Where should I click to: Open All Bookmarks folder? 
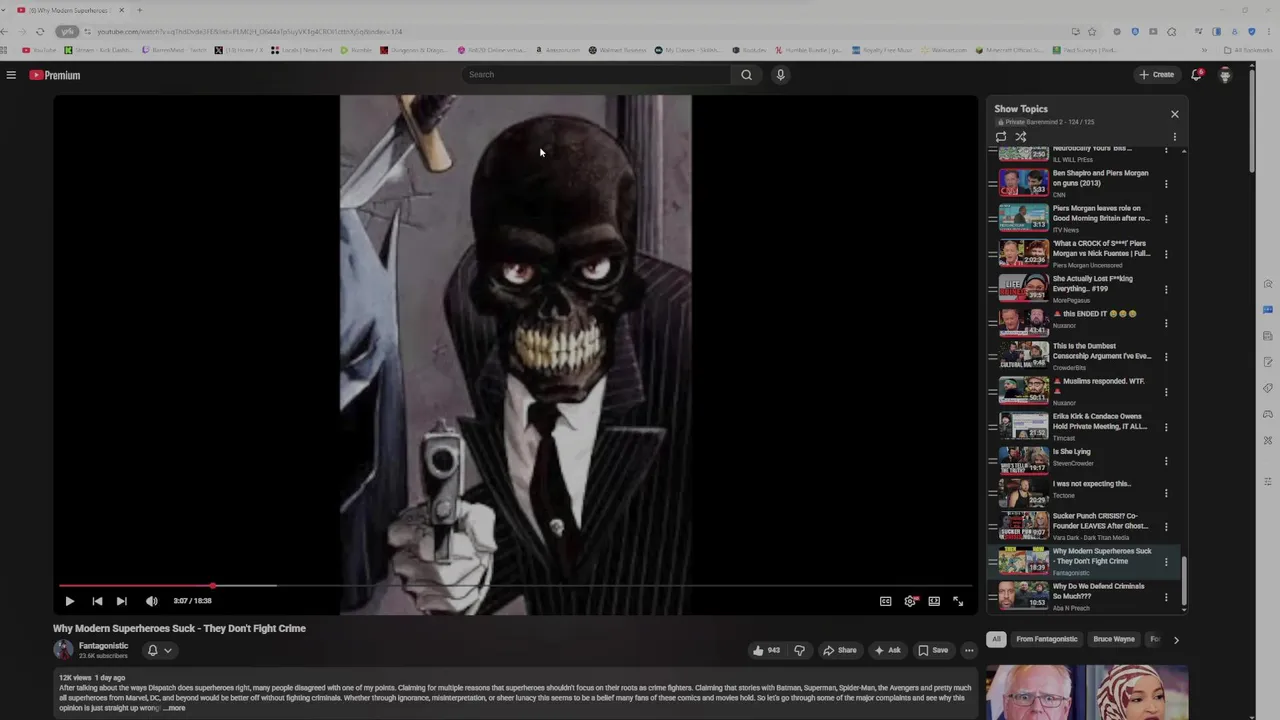coord(1248,50)
